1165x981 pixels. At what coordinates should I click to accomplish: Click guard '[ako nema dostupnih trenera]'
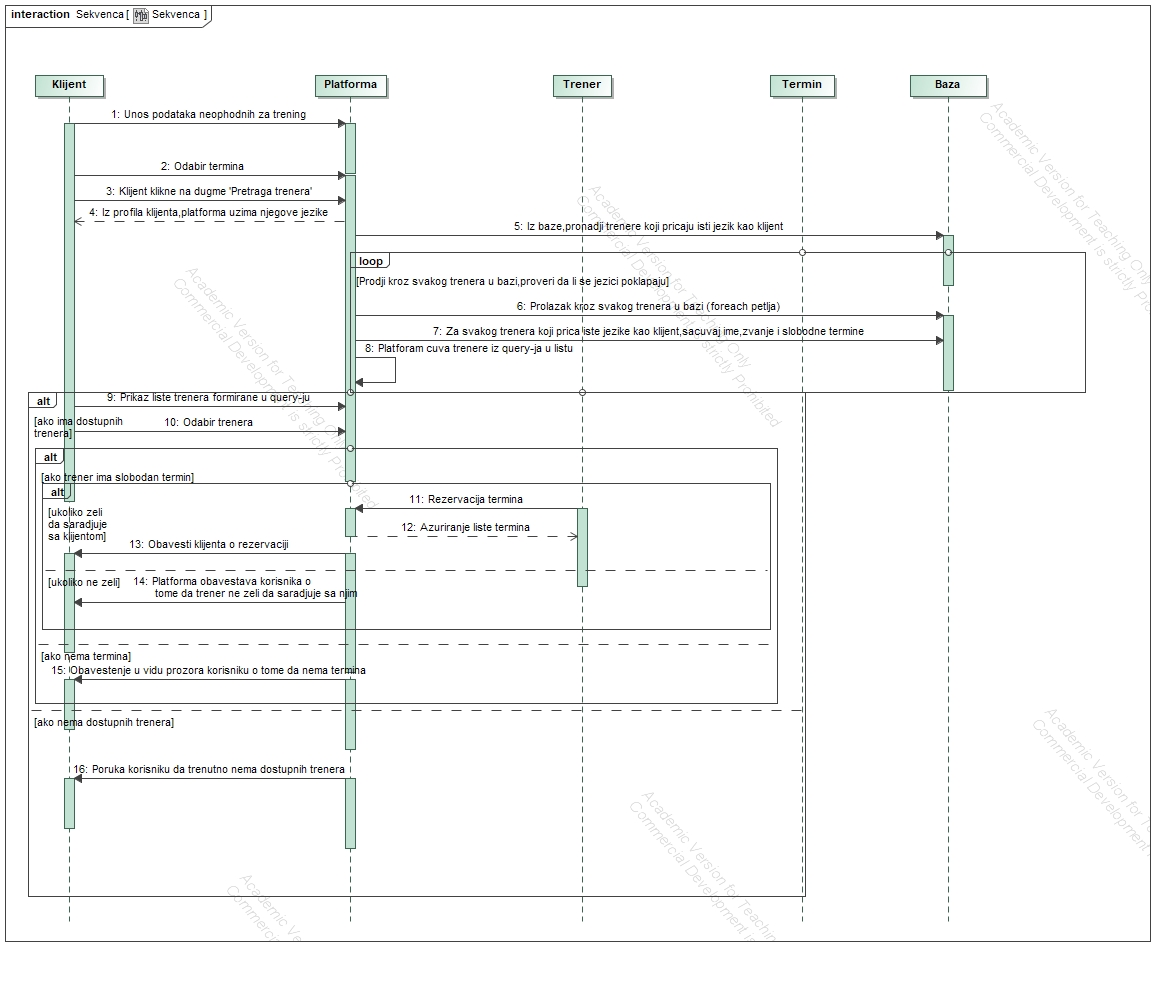pos(104,722)
